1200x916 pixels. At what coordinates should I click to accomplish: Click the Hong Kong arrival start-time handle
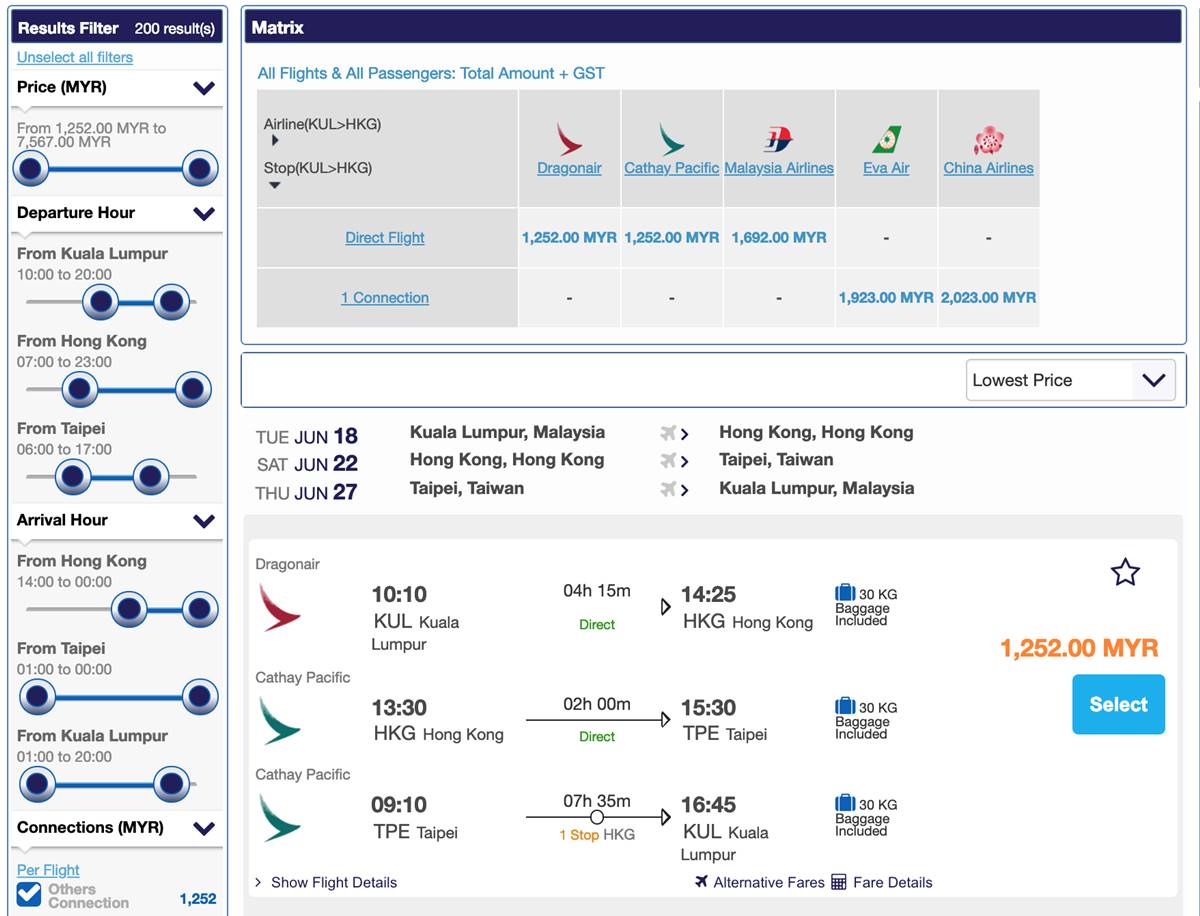[129, 608]
